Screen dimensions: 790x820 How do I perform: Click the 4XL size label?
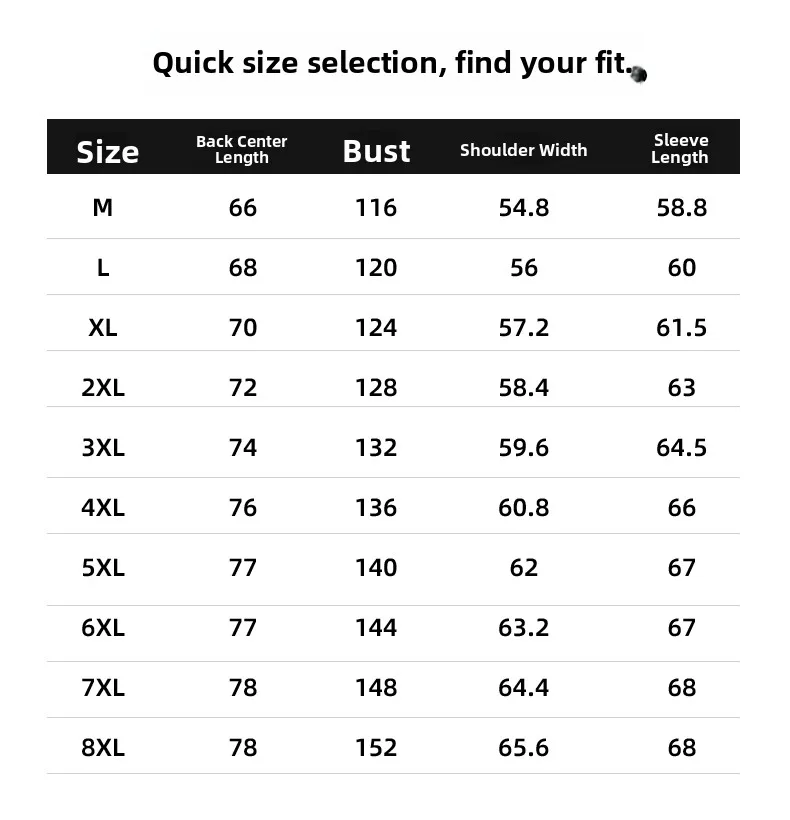click(x=103, y=508)
